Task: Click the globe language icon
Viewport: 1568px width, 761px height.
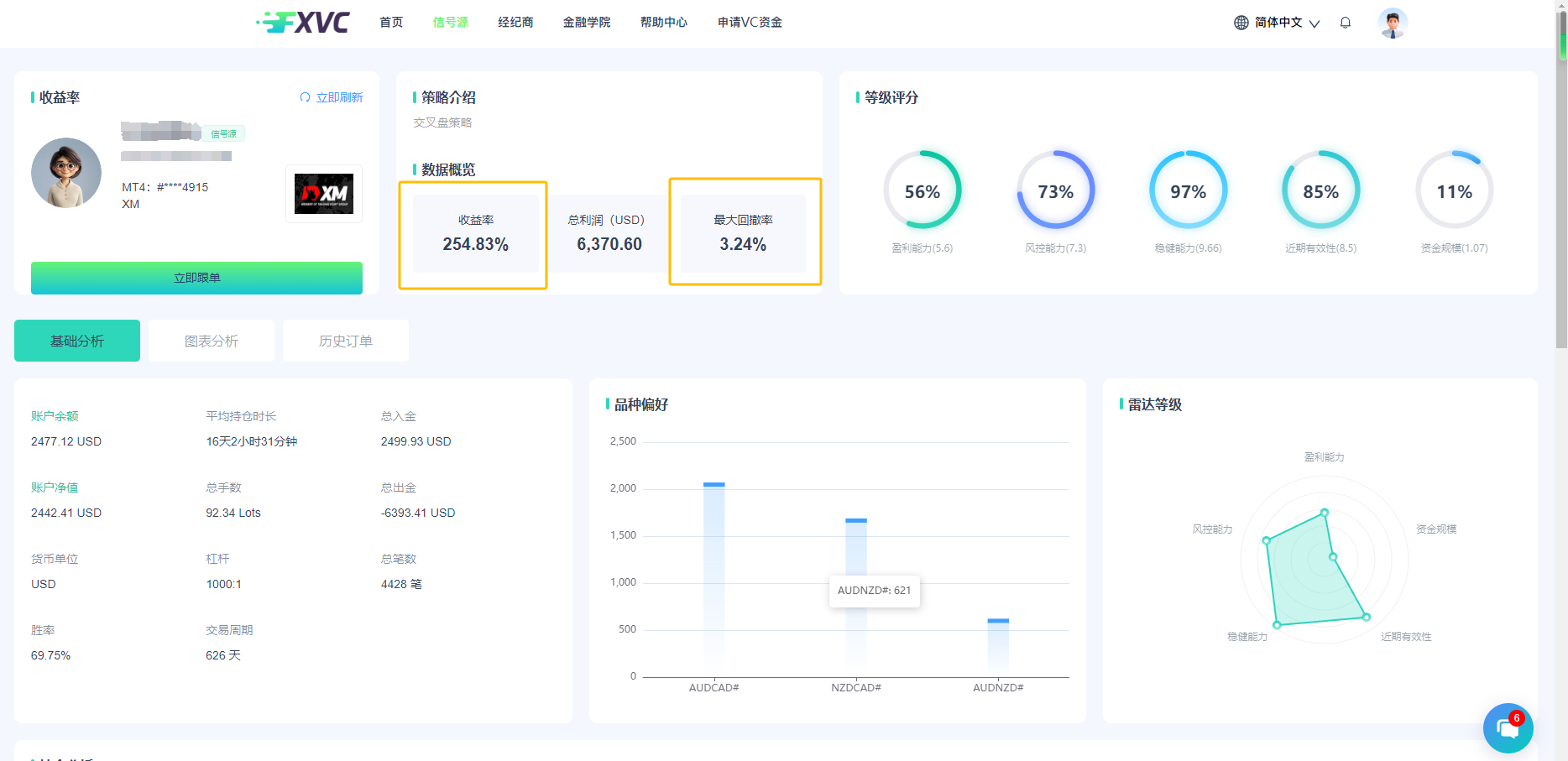Action: pos(1241,23)
